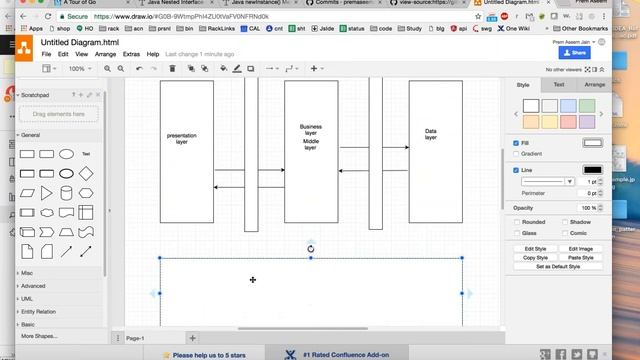
Task: Click the redo arrow icon
Action: tap(153, 69)
